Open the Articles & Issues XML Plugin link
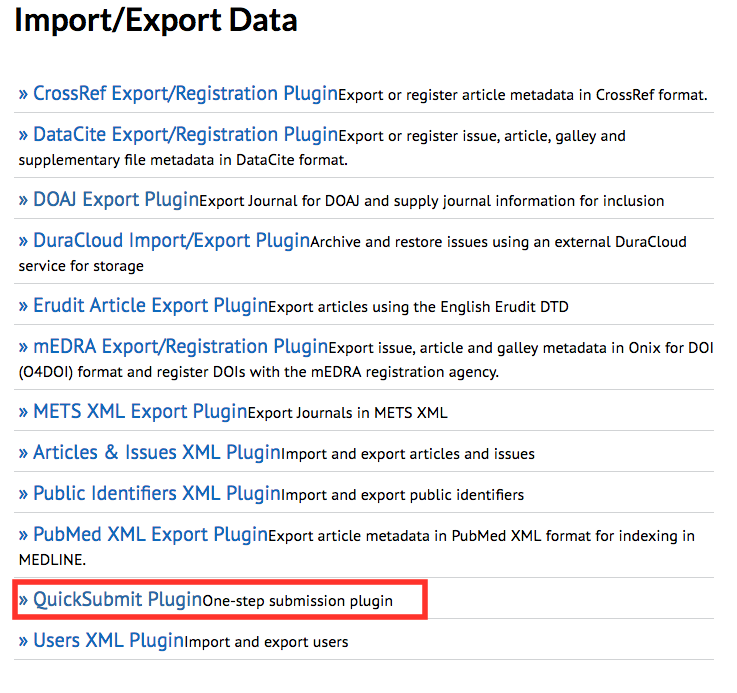 (157, 452)
